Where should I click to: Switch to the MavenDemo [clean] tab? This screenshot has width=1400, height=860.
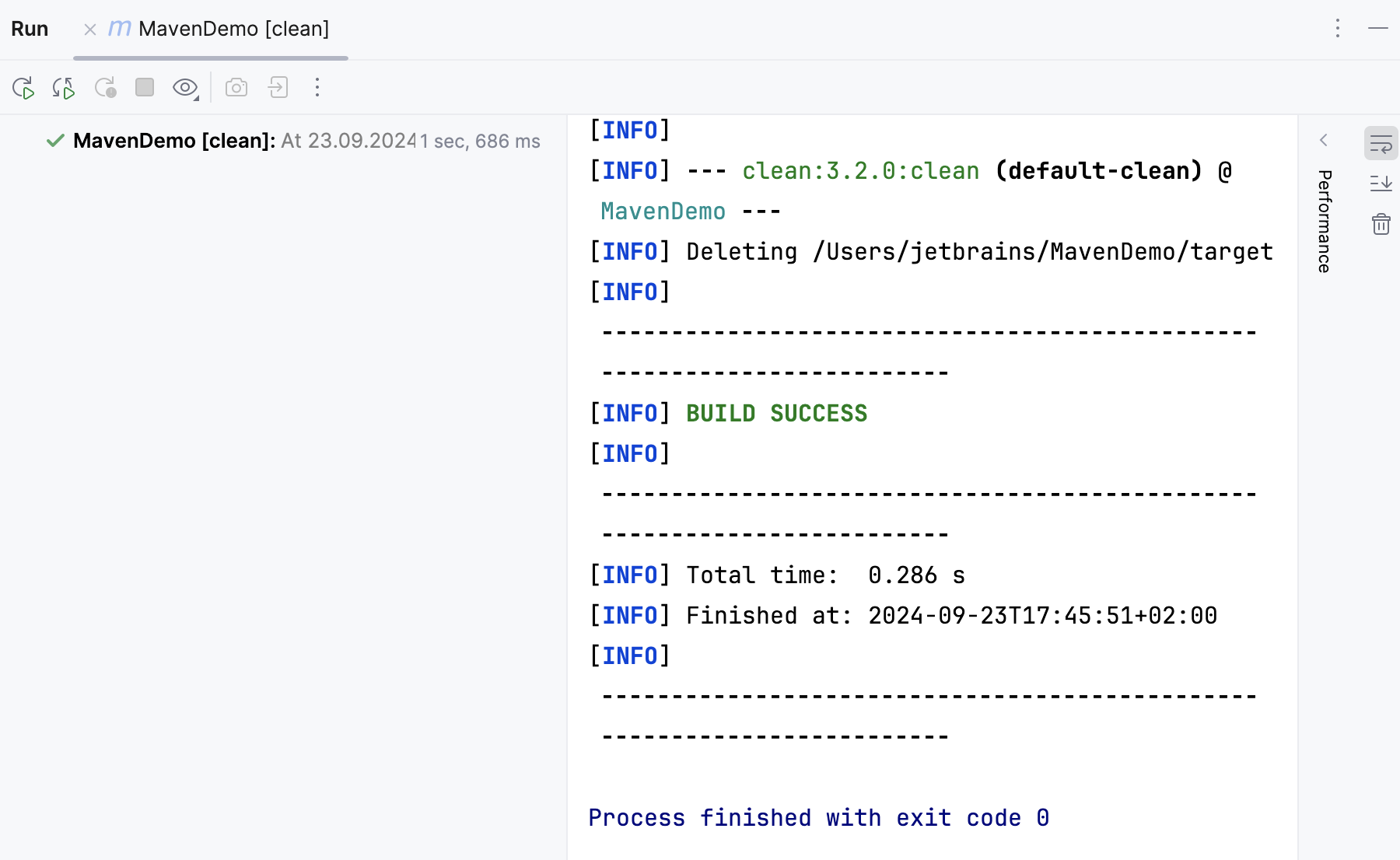(x=233, y=29)
